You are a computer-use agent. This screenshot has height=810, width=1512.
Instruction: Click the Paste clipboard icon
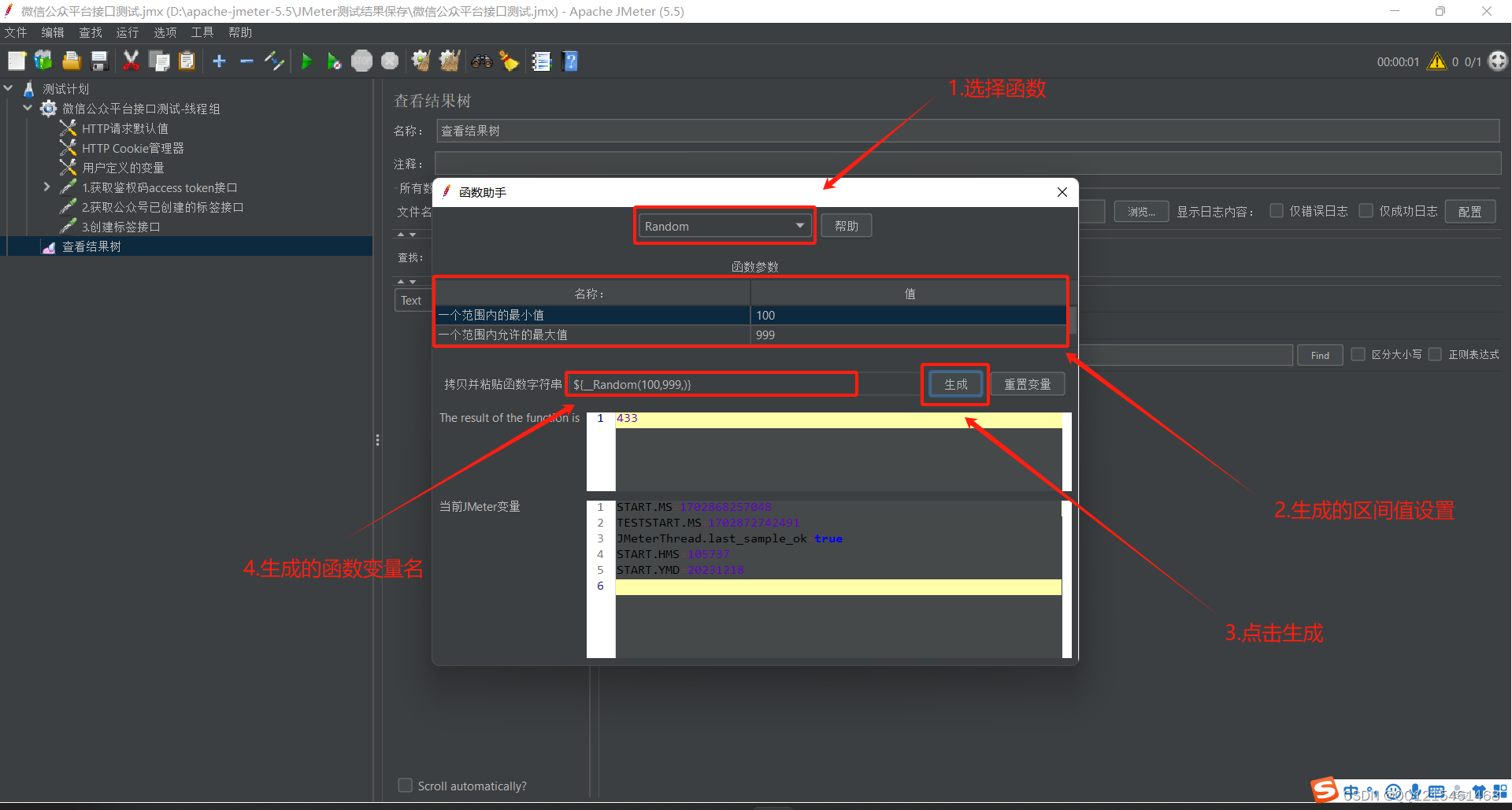pos(187,61)
